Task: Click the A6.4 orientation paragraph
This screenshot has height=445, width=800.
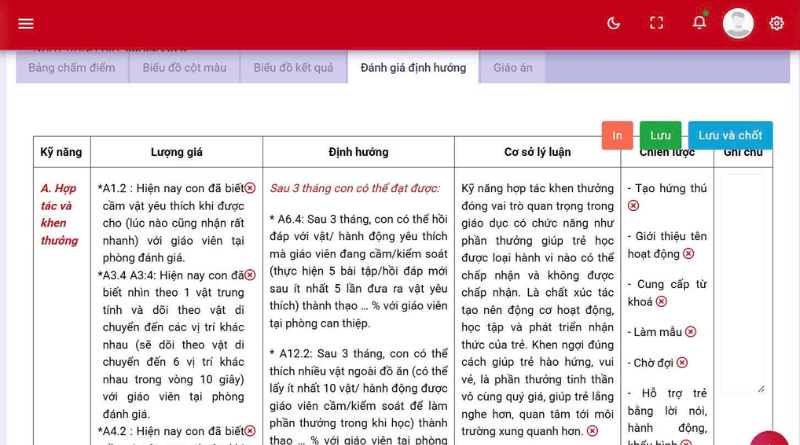Action: [x=359, y=271]
